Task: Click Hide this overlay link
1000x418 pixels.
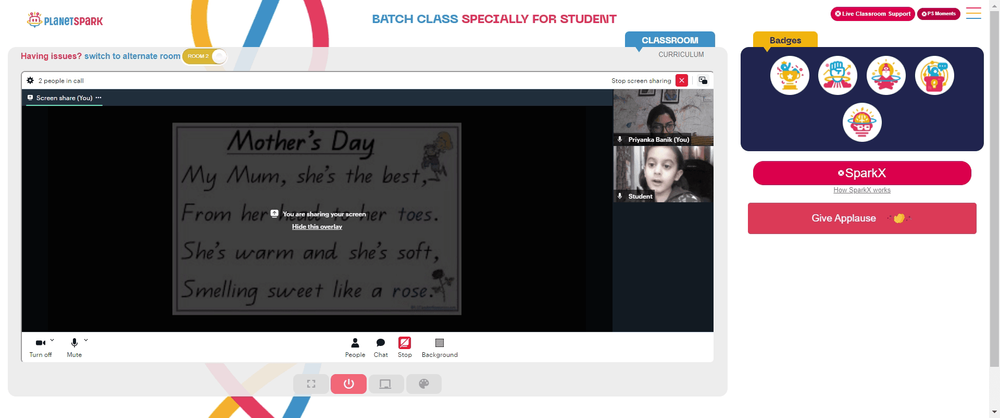Action: point(317,227)
